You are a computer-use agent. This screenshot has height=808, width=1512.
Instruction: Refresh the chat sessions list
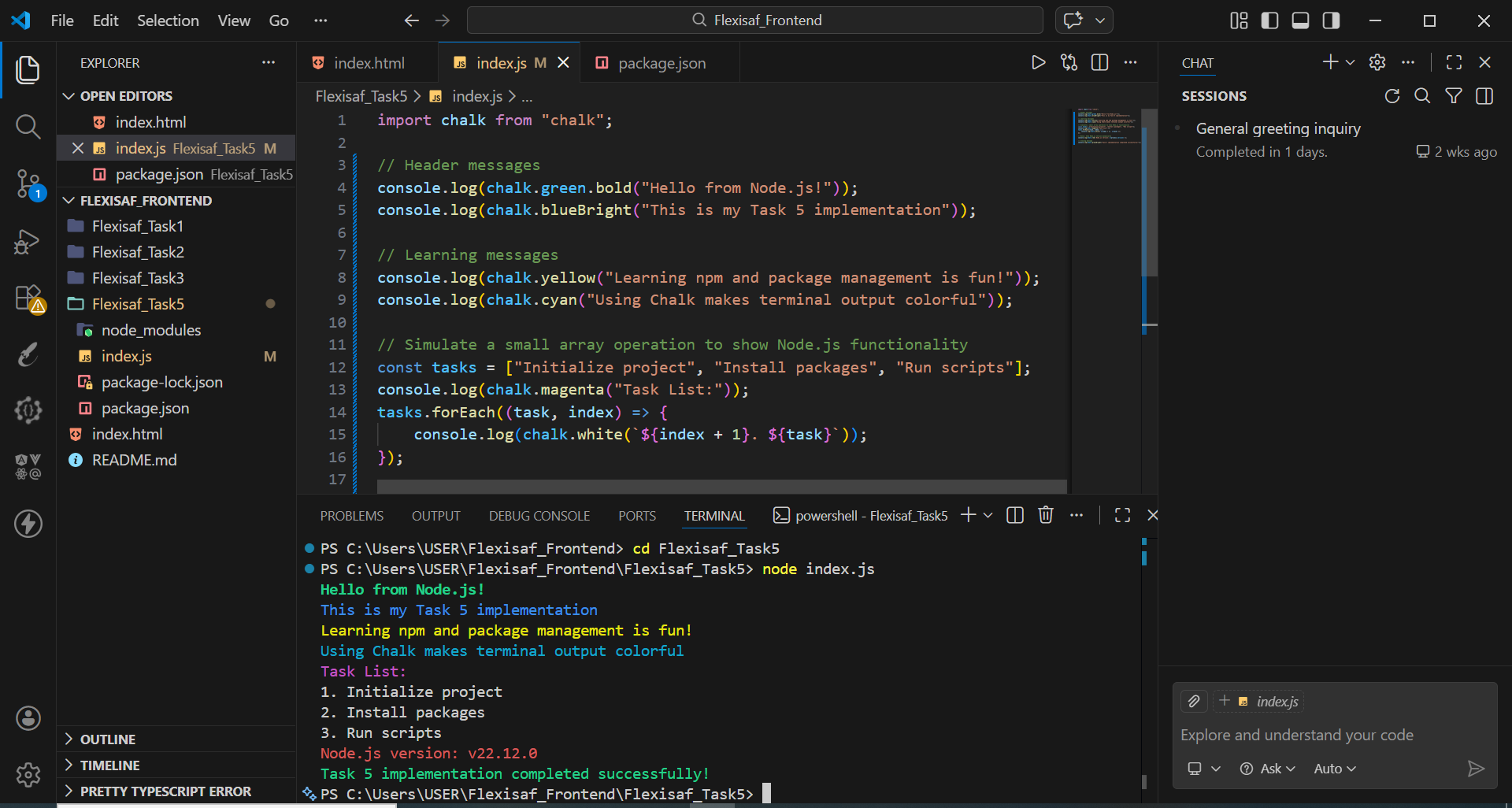pyautogui.click(x=1392, y=96)
